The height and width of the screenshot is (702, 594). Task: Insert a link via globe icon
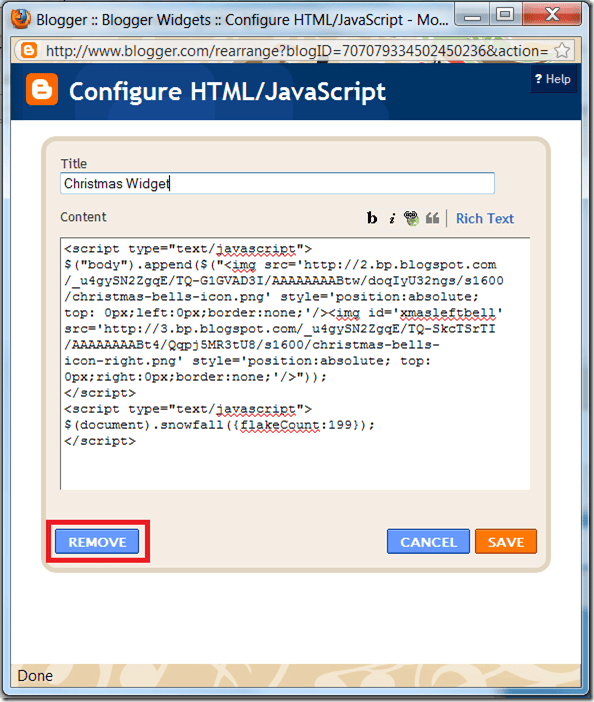[x=411, y=218]
